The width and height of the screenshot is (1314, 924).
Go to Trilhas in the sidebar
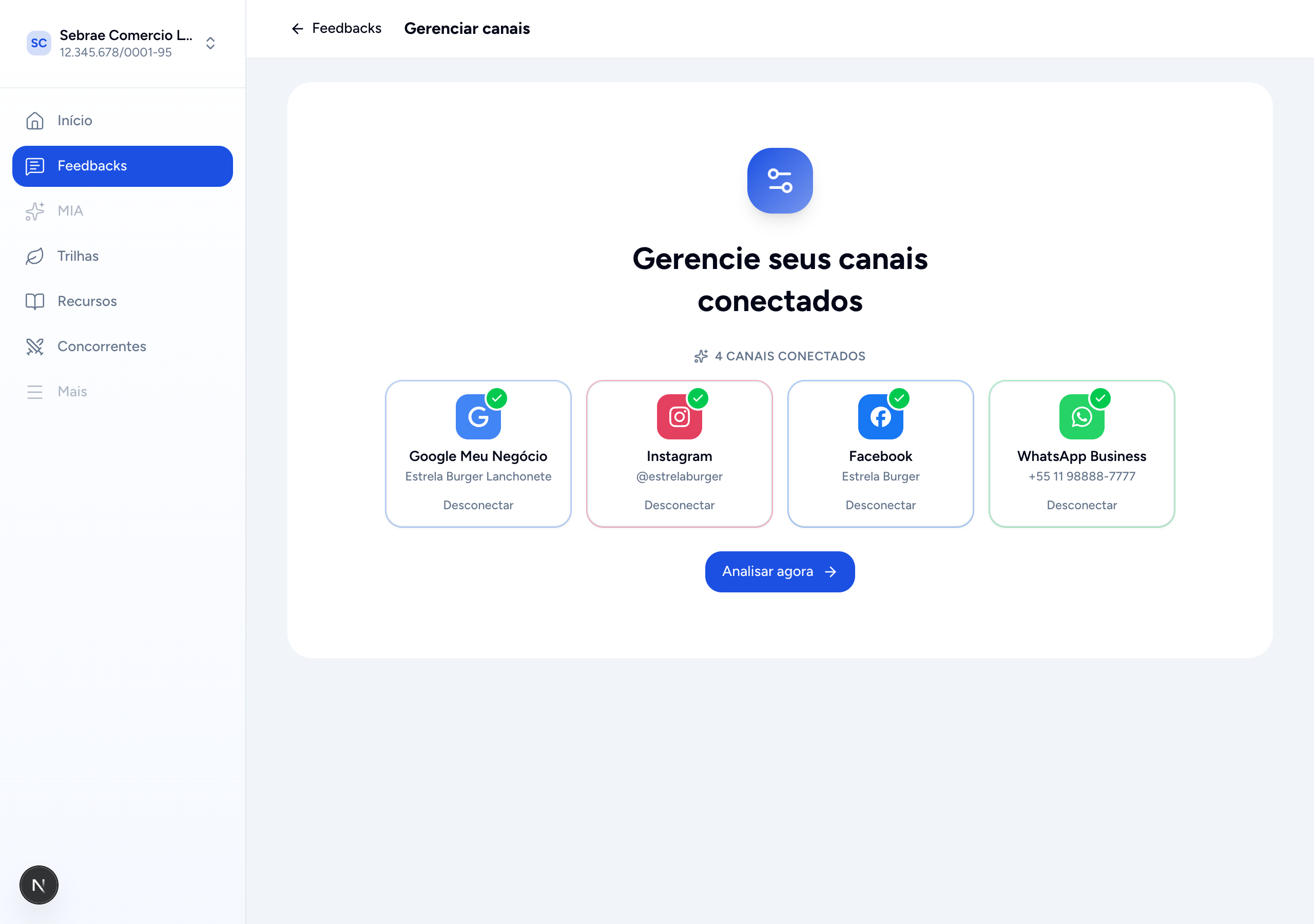coord(123,257)
